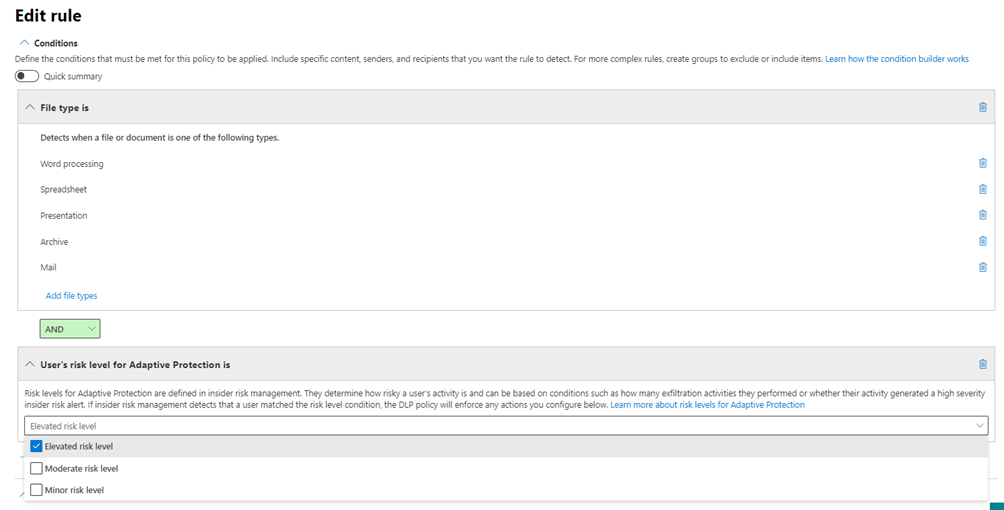1004x510 pixels.
Task: Open the AND operator dropdown
Action: tap(70, 329)
